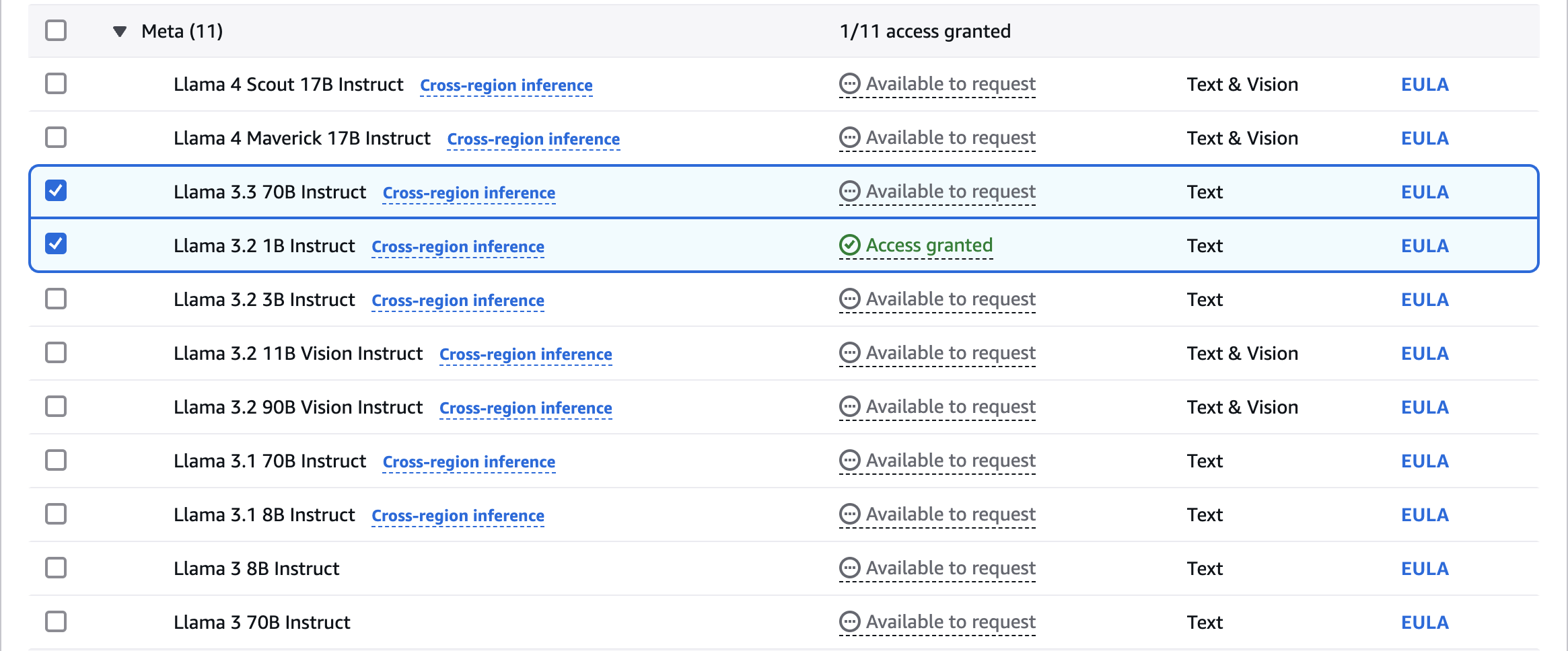Click the Llama 3.2 90B Vision Instruct model name
The height and width of the screenshot is (651, 1568).
pos(298,408)
